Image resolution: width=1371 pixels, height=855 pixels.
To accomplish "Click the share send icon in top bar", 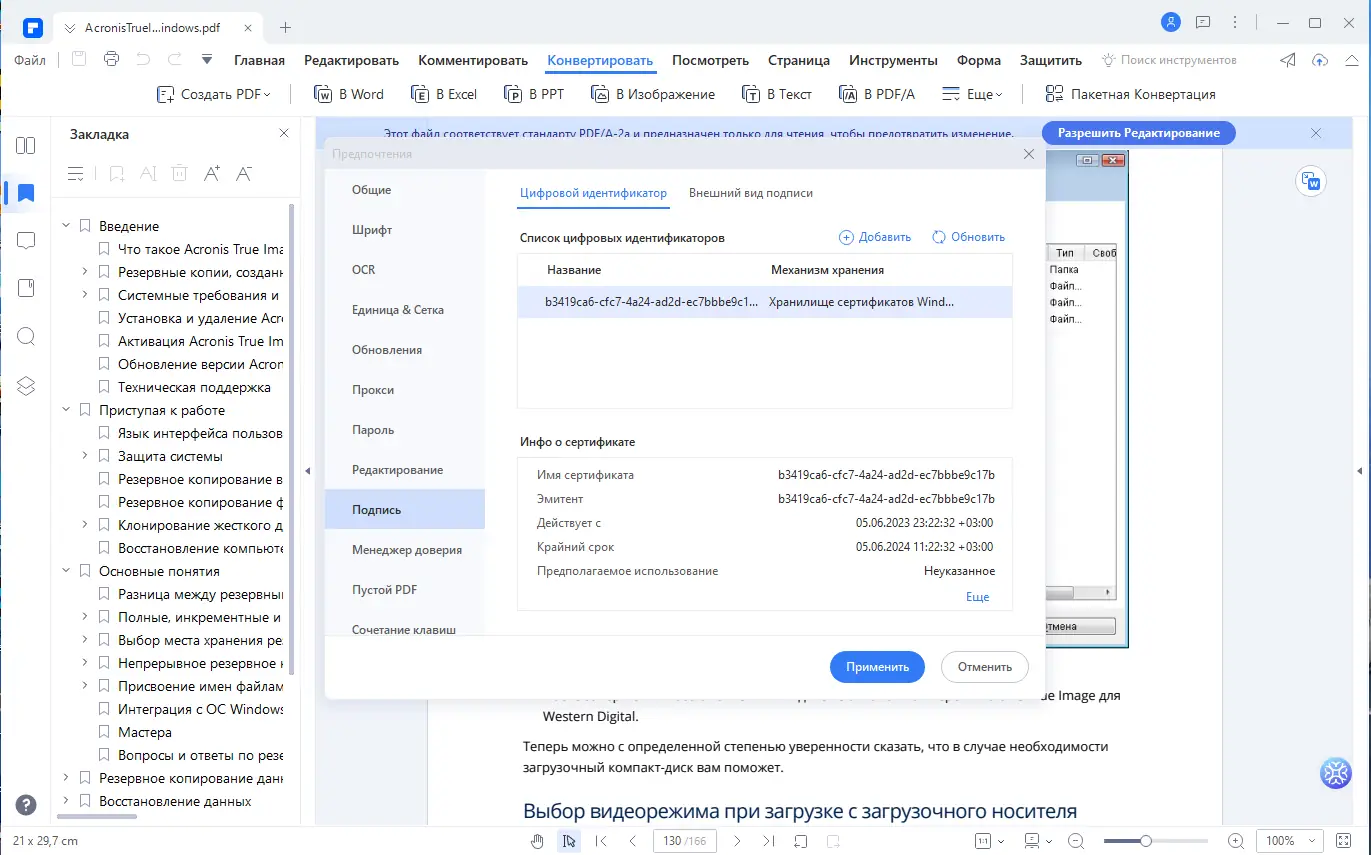I will (1288, 60).
